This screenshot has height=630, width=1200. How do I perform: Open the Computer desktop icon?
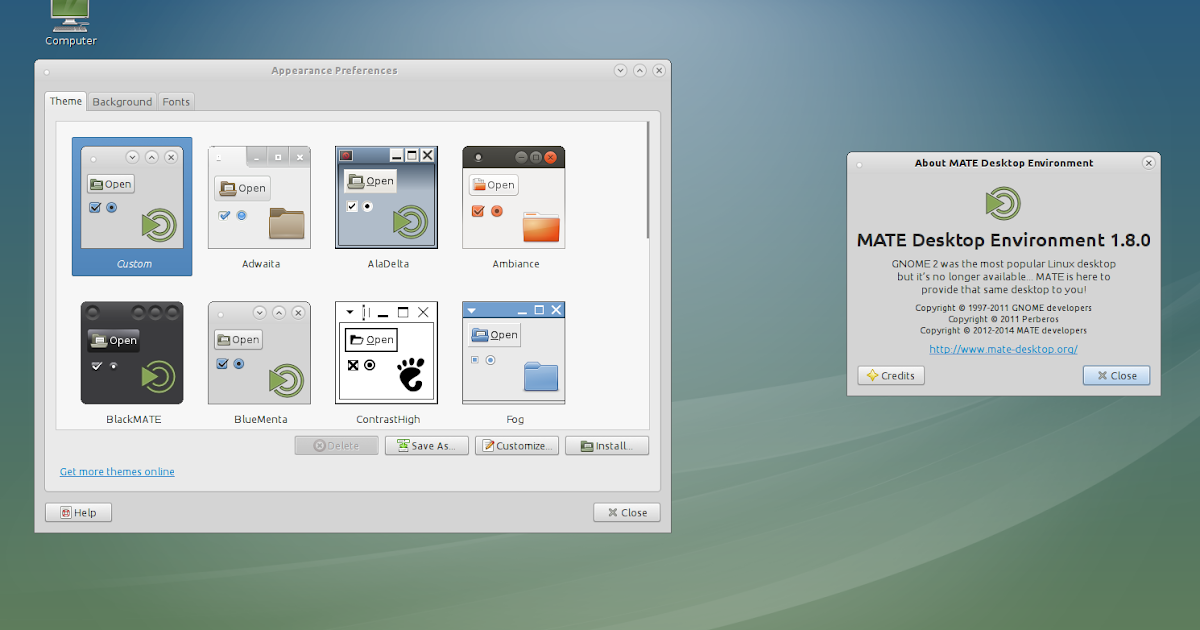click(71, 24)
